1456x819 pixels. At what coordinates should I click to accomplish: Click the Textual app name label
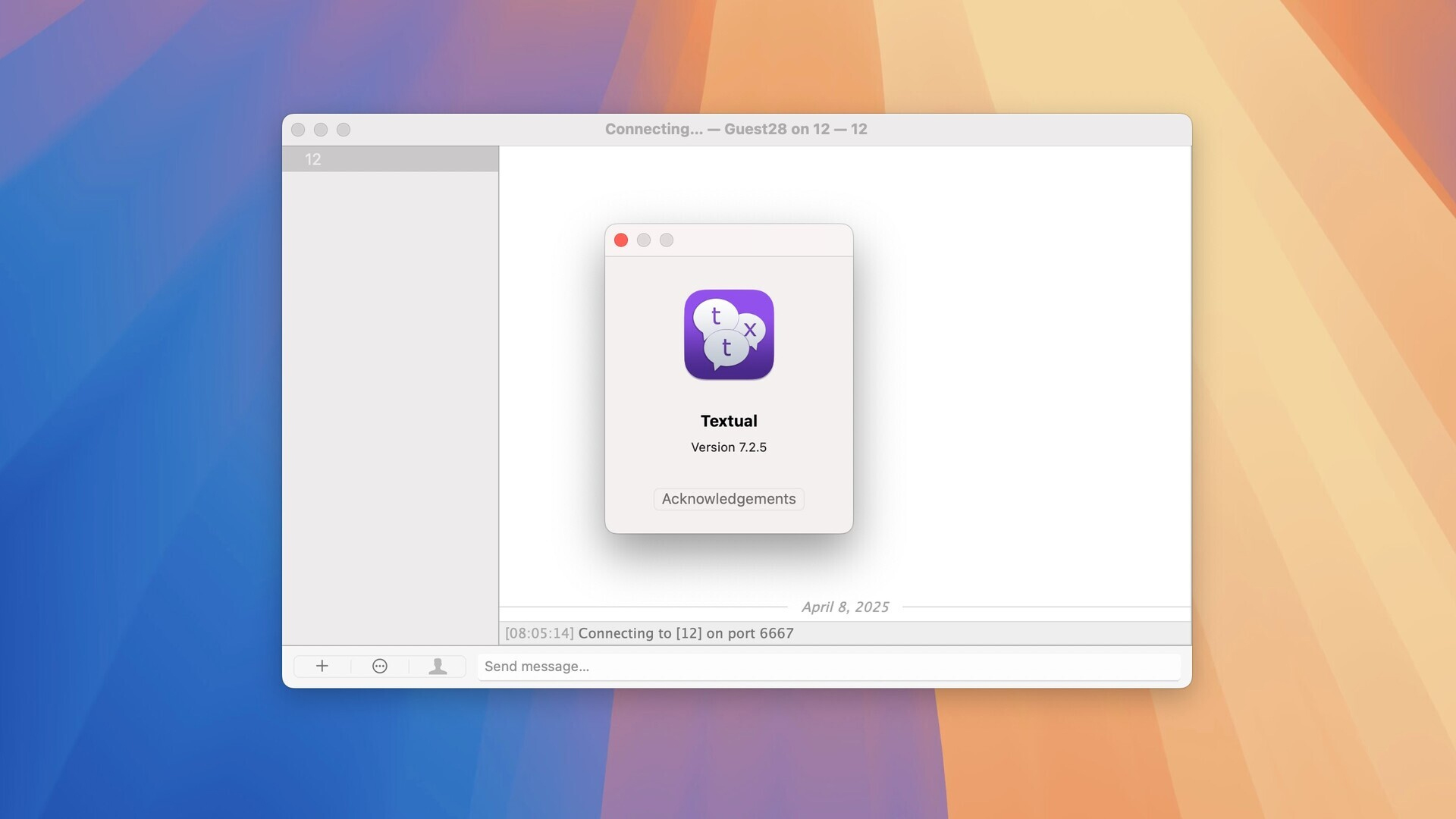coord(729,421)
